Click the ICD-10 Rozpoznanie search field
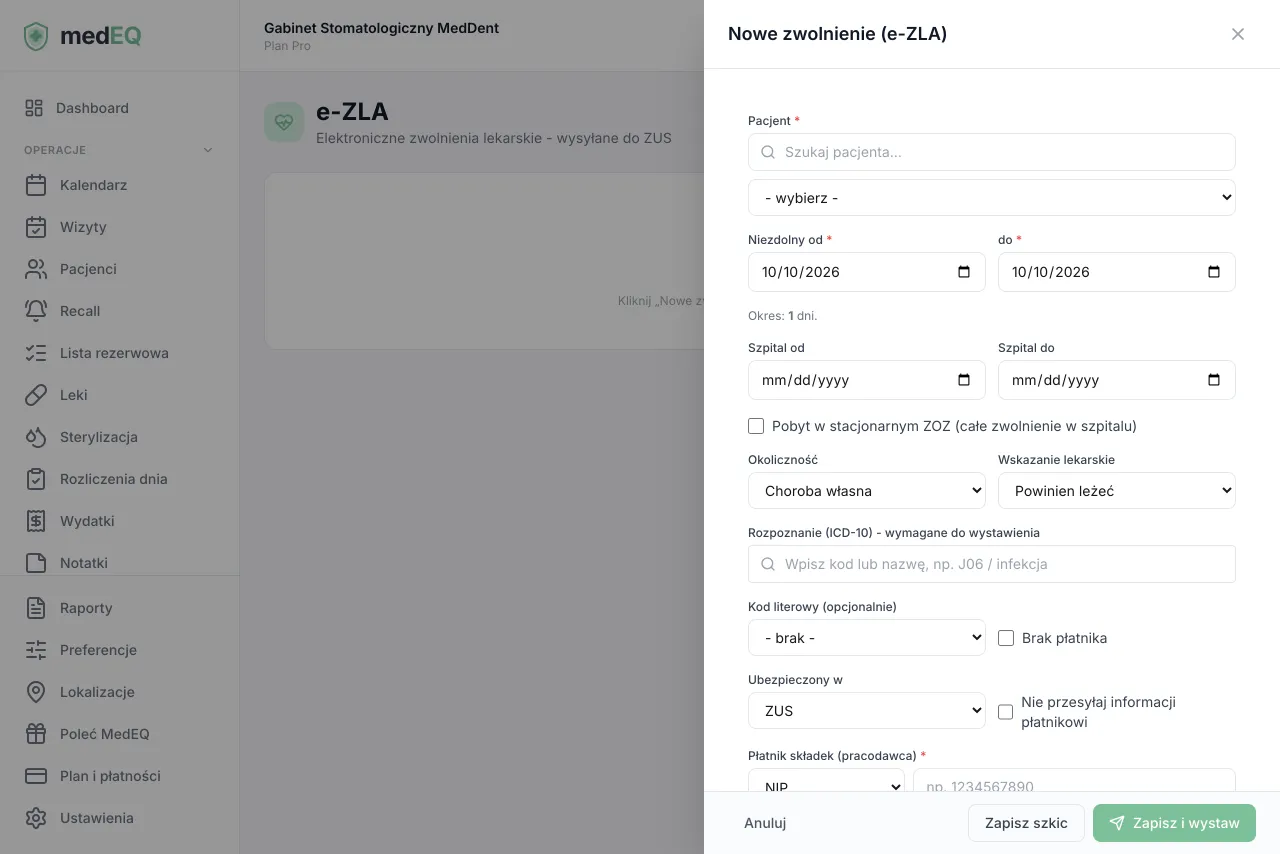The height and width of the screenshot is (854, 1280). [992, 564]
